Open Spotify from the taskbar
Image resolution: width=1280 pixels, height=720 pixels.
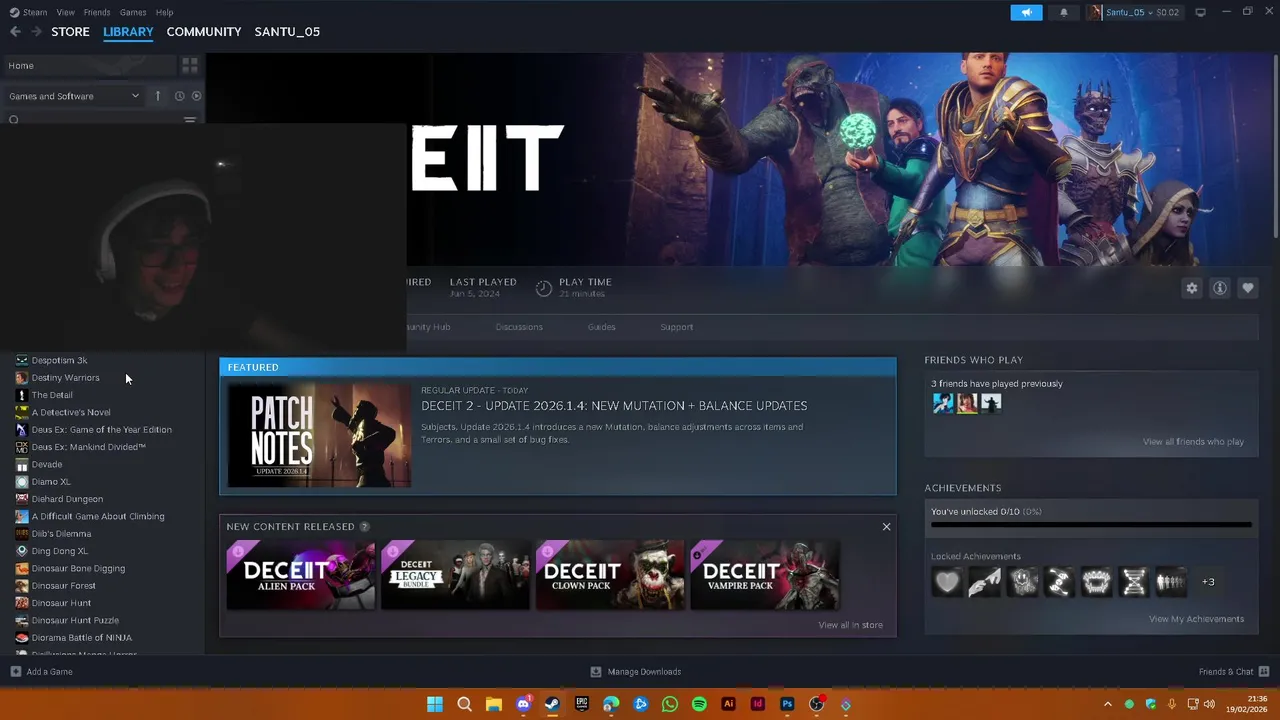pyautogui.click(x=699, y=704)
